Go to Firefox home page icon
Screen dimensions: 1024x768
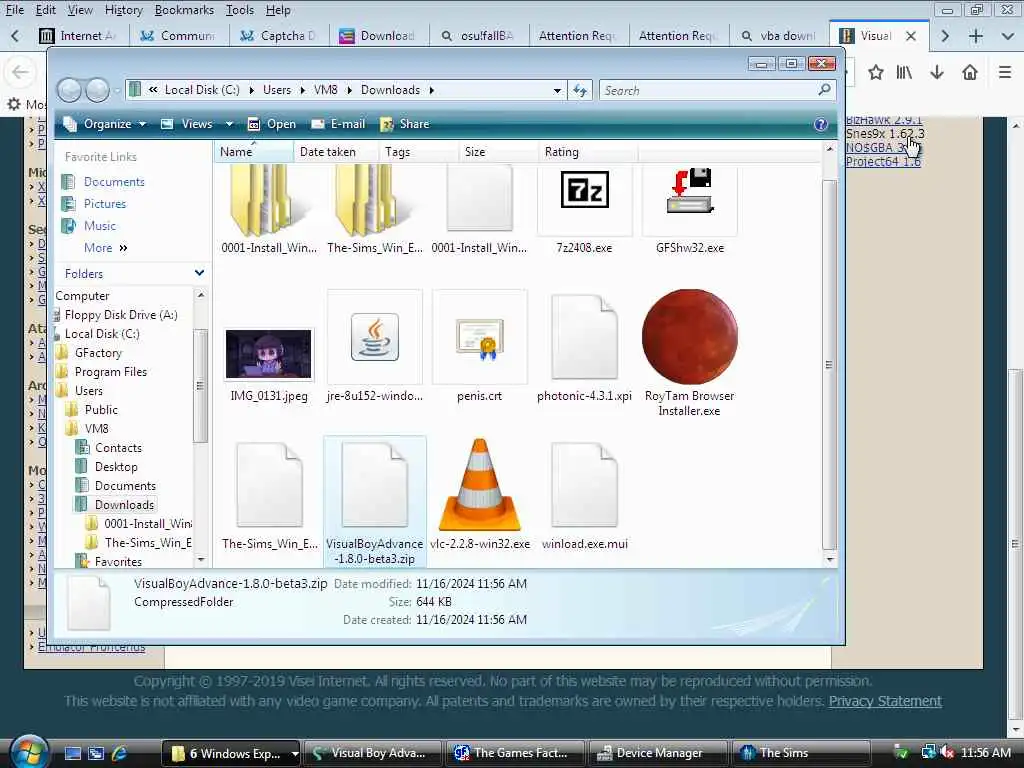tap(970, 72)
